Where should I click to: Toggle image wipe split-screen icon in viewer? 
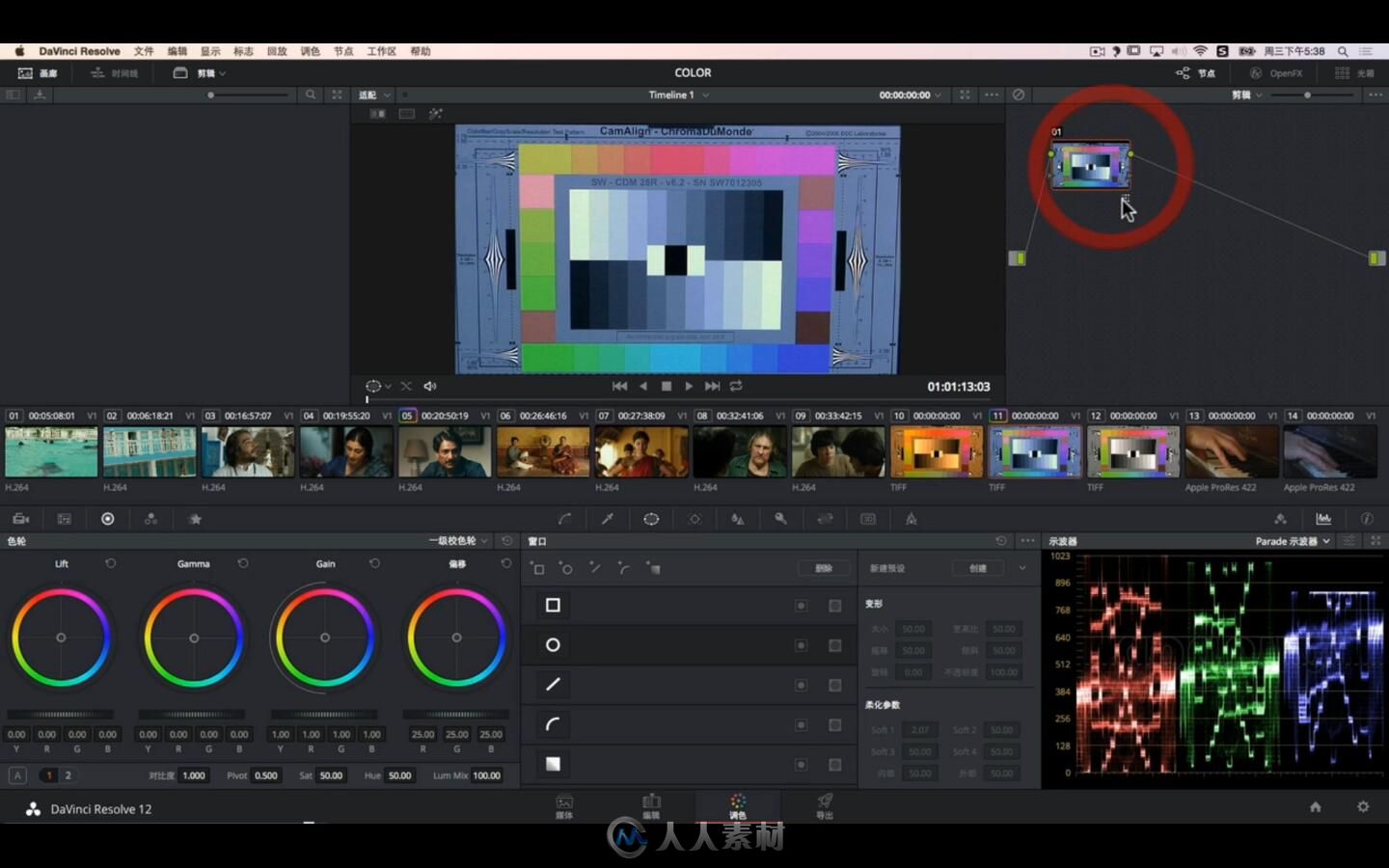tap(378, 114)
